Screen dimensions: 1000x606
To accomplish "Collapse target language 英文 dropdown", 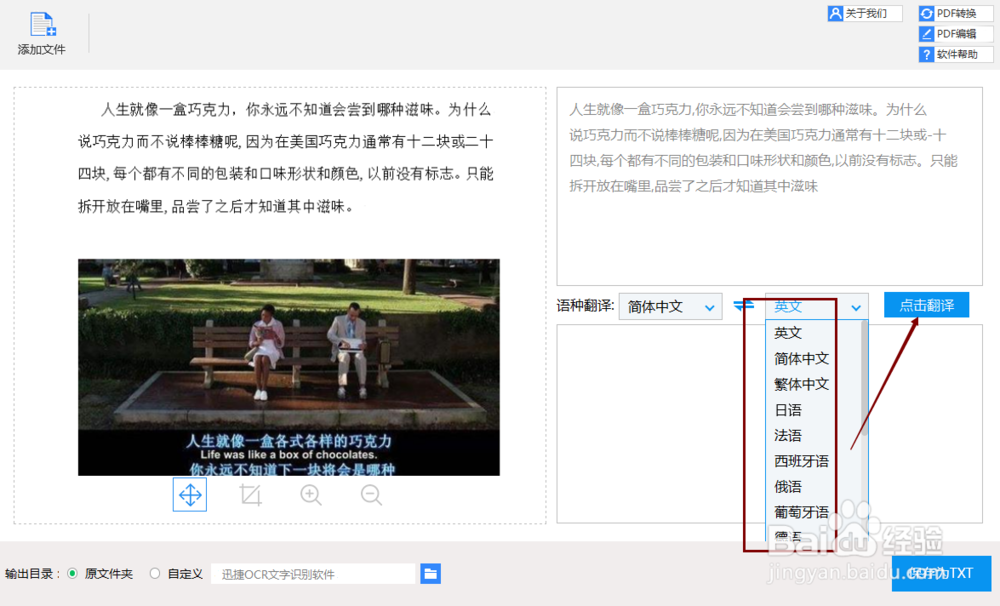I will 817,307.
